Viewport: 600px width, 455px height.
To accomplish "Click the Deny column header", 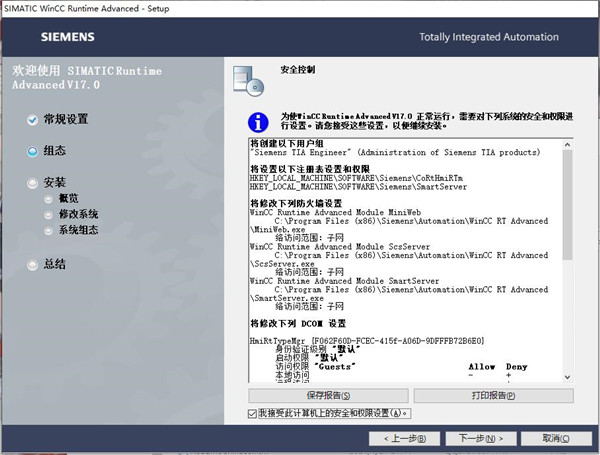I will (x=517, y=367).
